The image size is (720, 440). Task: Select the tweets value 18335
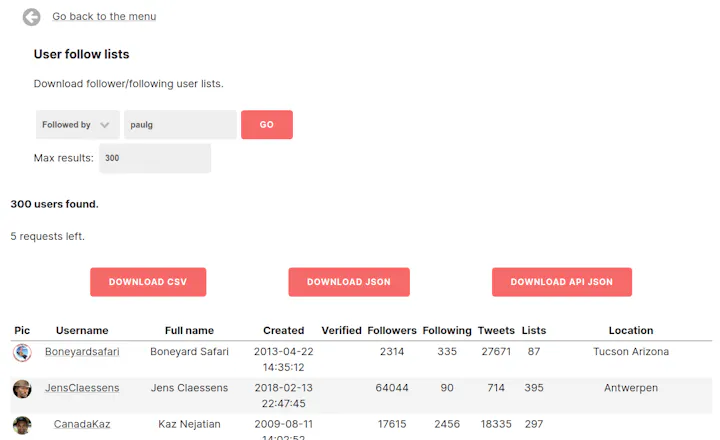496,424
